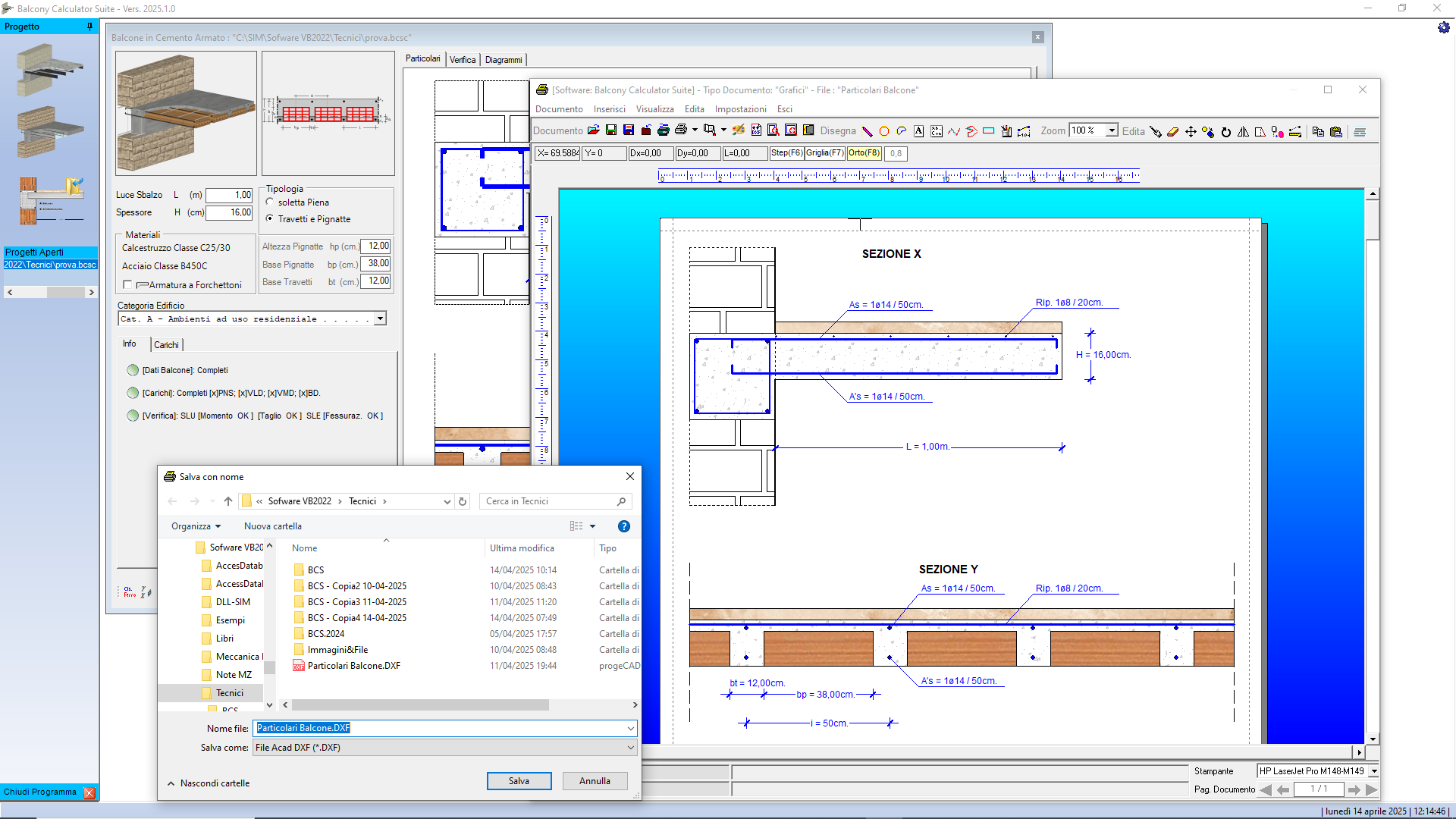Toggle Step(F6) snap mode
The image size is (1456, 819).
(x=786, y=153)
